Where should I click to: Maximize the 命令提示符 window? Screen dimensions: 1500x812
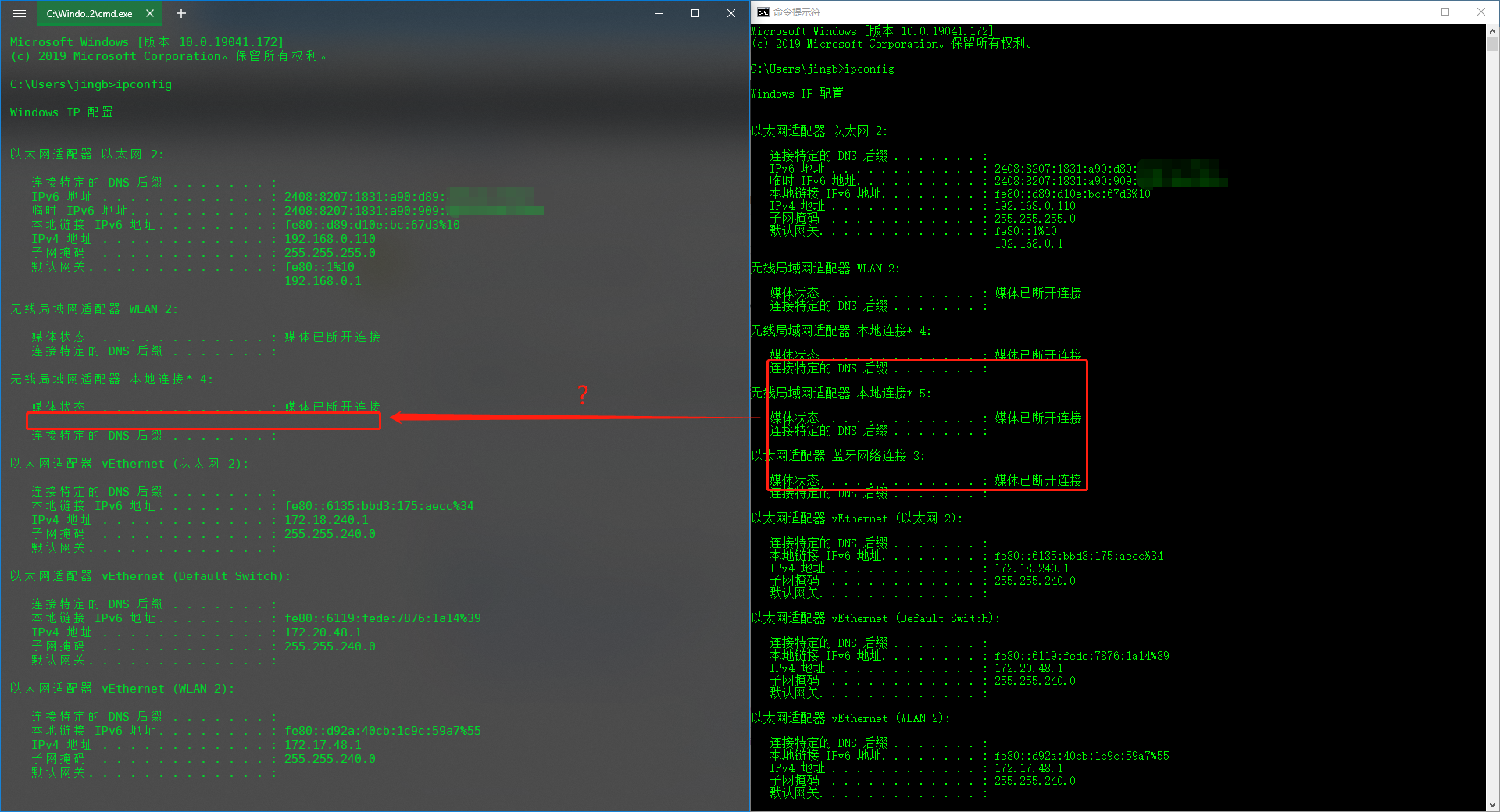click(x=1446, y=12)
